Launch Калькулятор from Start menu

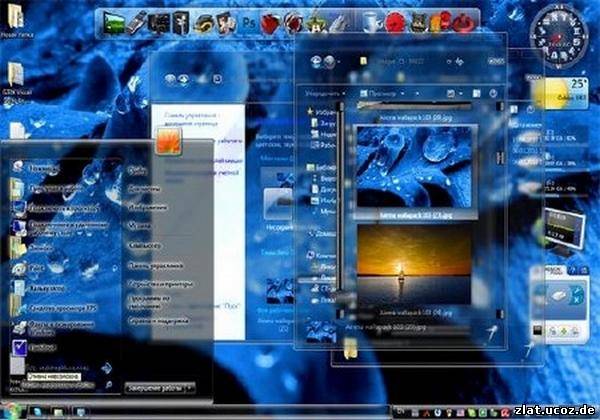[38, 288]
